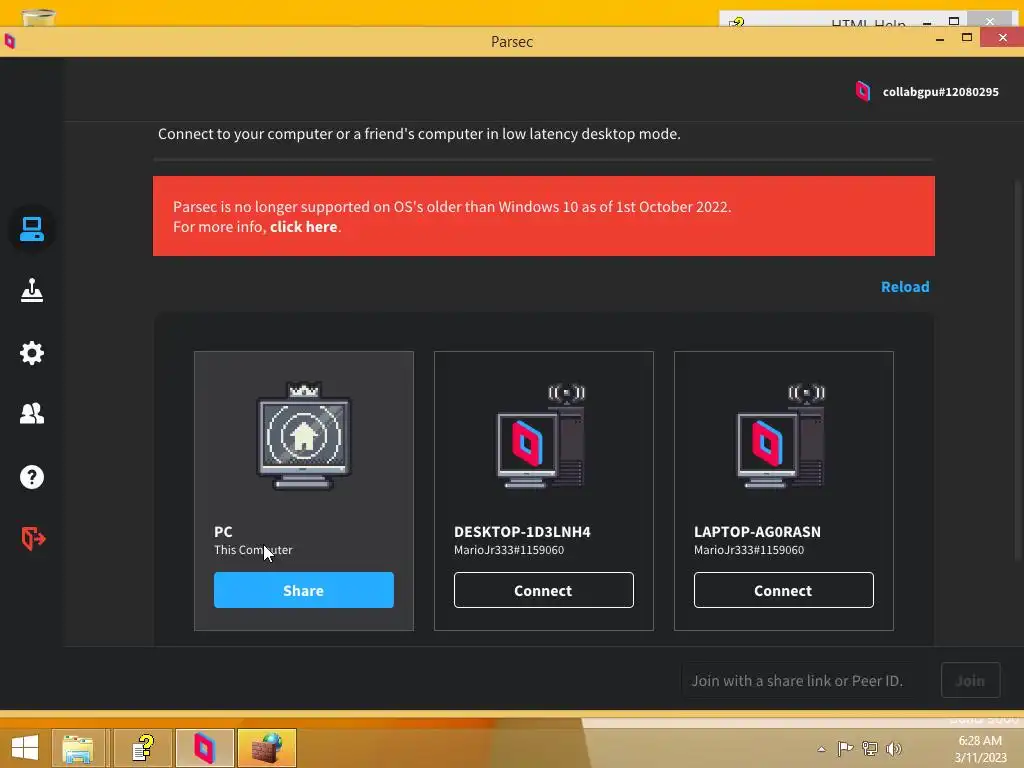Maximize the Parsec window
Image resolution: width=1024 pixels, height=768 pixels.
click(x=967, y=39)
